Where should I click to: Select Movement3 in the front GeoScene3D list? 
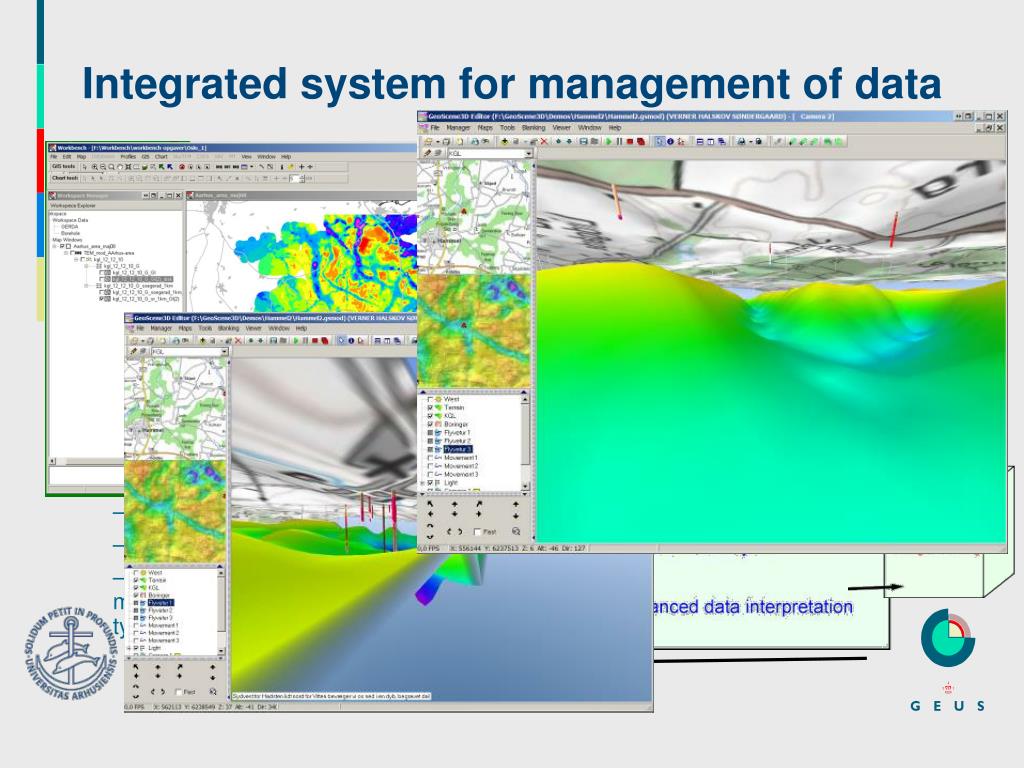tap(461, 475)
